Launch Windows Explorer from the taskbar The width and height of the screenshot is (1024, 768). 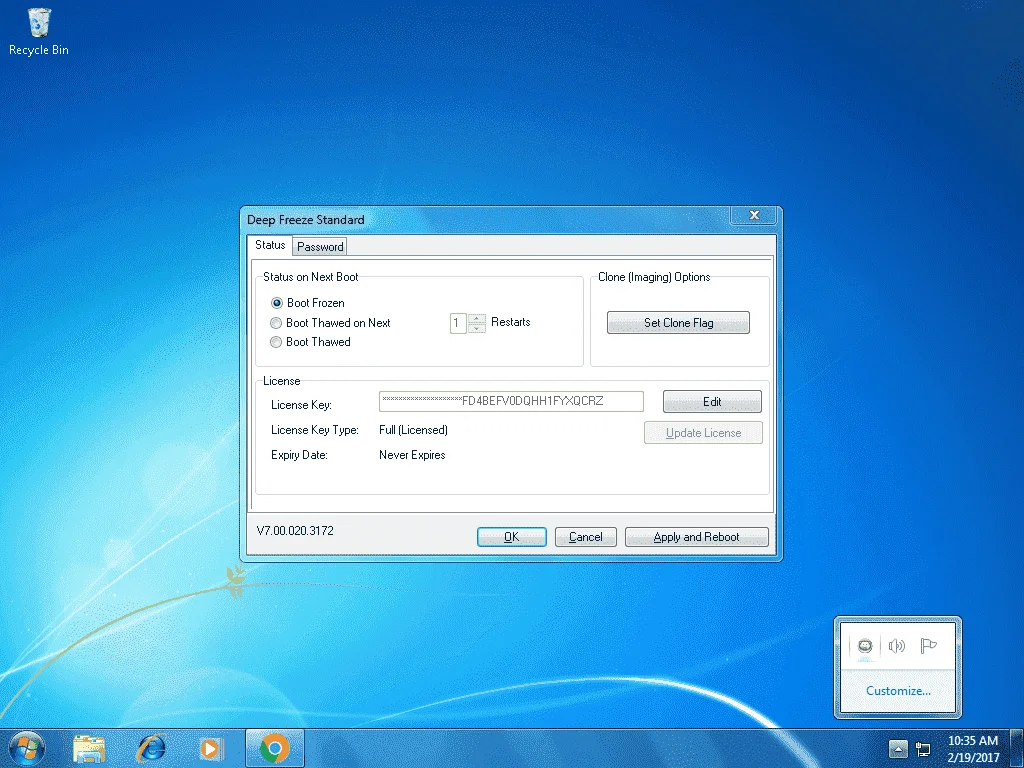pos(89,748)
